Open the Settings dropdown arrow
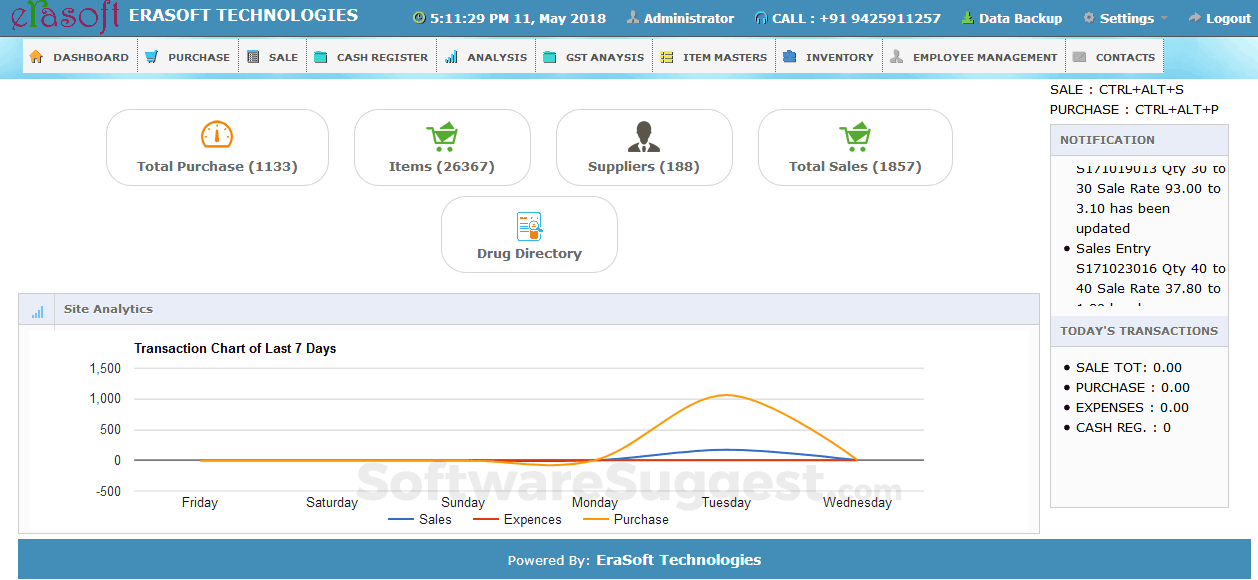The image size is (1258, 580). (x=1164, y=19)
